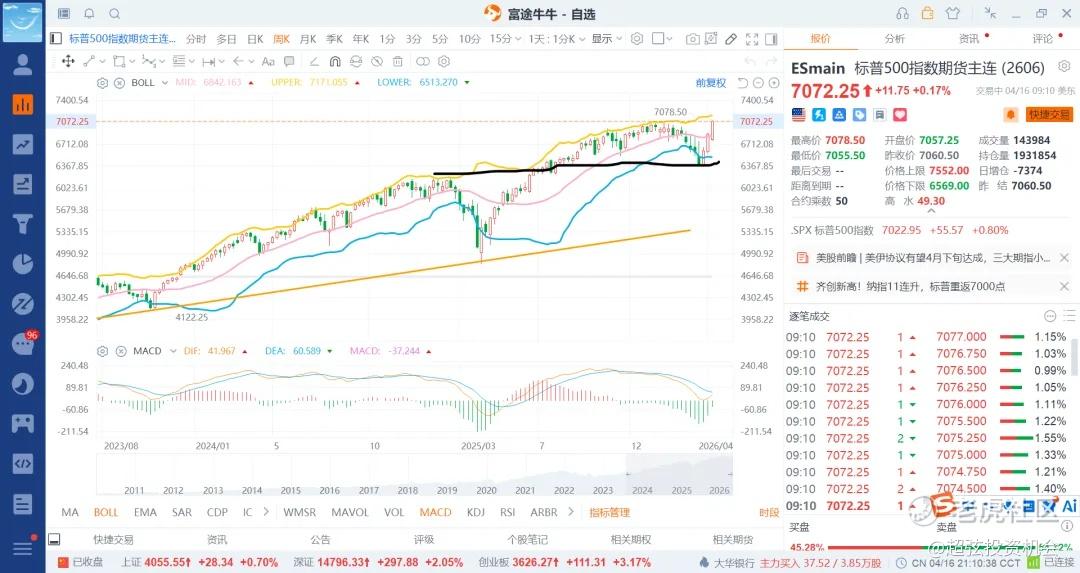This screenshot has width=1080, height=573.
Task: Open the 齐创新高 news headline
Action: coord(910,286)
